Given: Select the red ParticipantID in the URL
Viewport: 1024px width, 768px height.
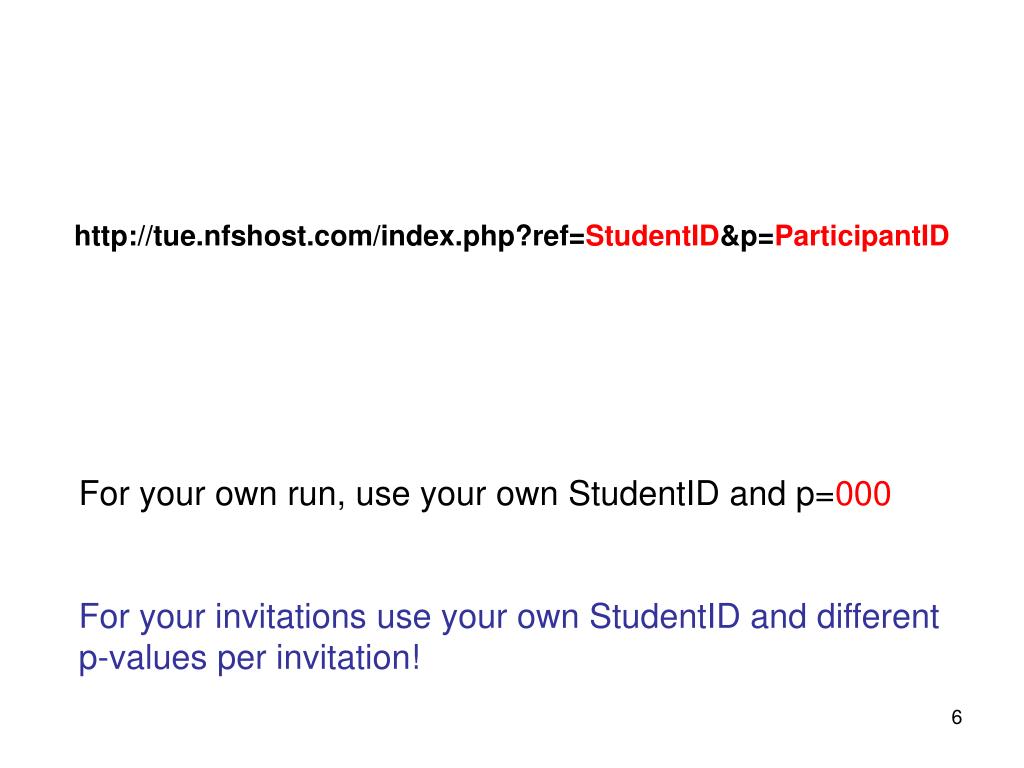Looking at the screenshot, I should pos(861,236).
